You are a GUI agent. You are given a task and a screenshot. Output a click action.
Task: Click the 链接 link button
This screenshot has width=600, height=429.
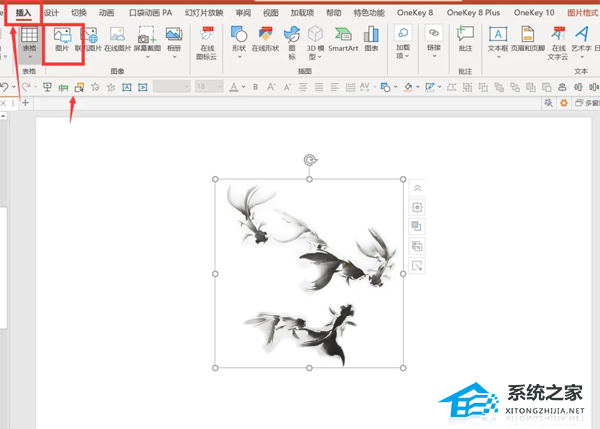tap(434, 42)
